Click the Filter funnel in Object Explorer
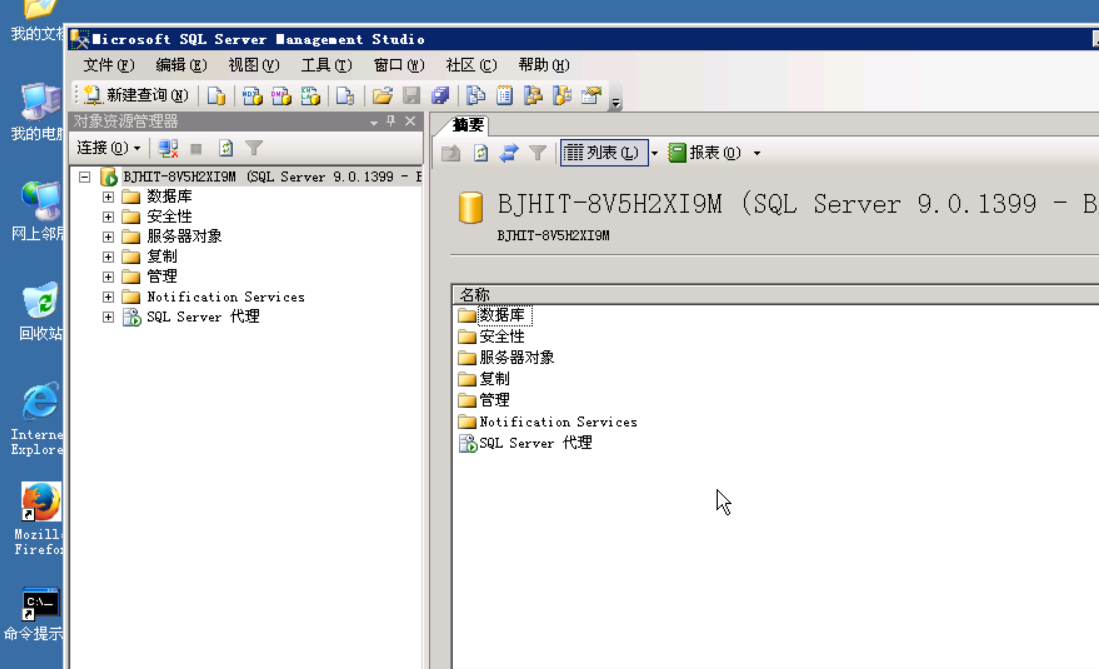Image resolution: width=1099 pixels, height=669 pixels. pyautogui.click(x=254, y=148)
